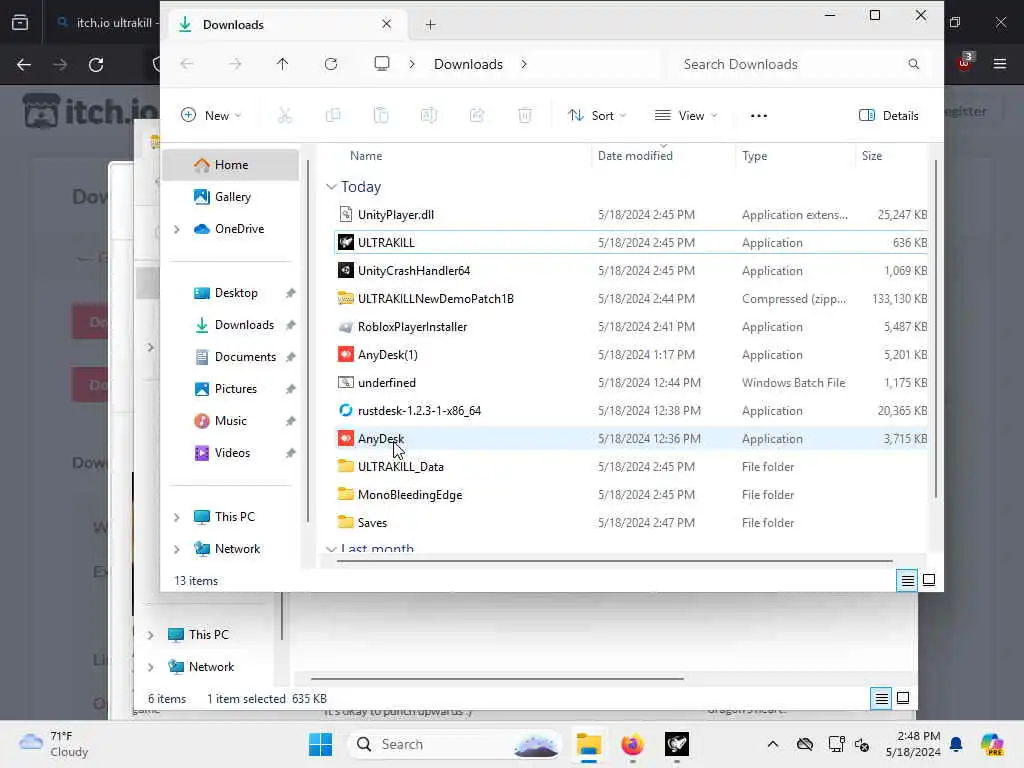Go back in Explorer navigation
Viewport: 1024px width, 768px height.
(187, 64)
